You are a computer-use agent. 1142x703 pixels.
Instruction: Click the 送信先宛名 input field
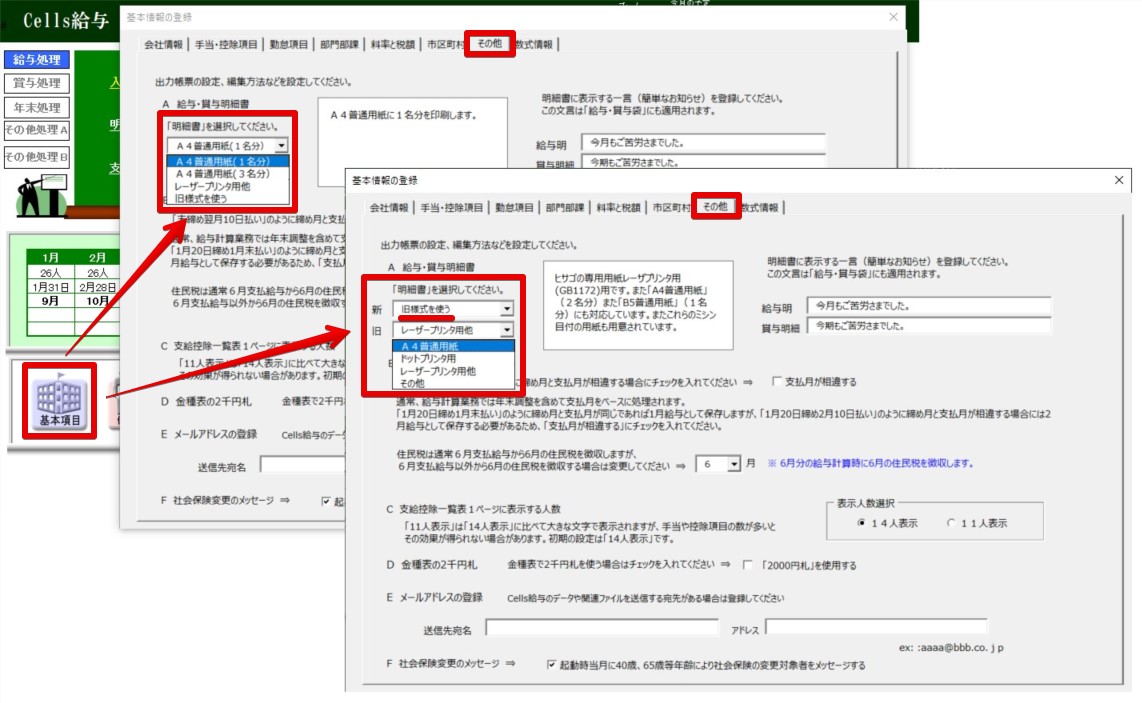(602, 627)
